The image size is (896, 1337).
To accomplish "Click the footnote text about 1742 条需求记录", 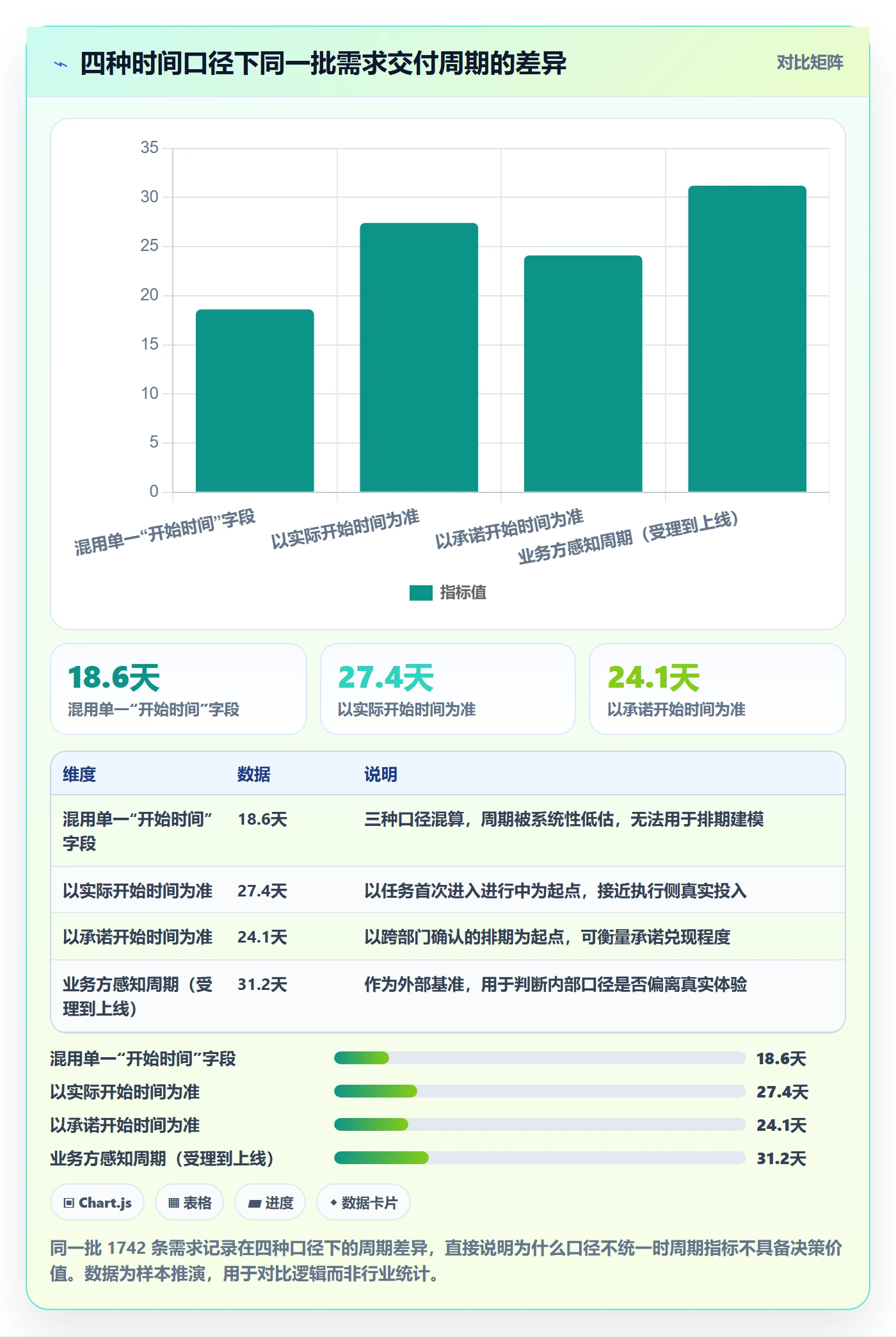I will (447, 1261).
